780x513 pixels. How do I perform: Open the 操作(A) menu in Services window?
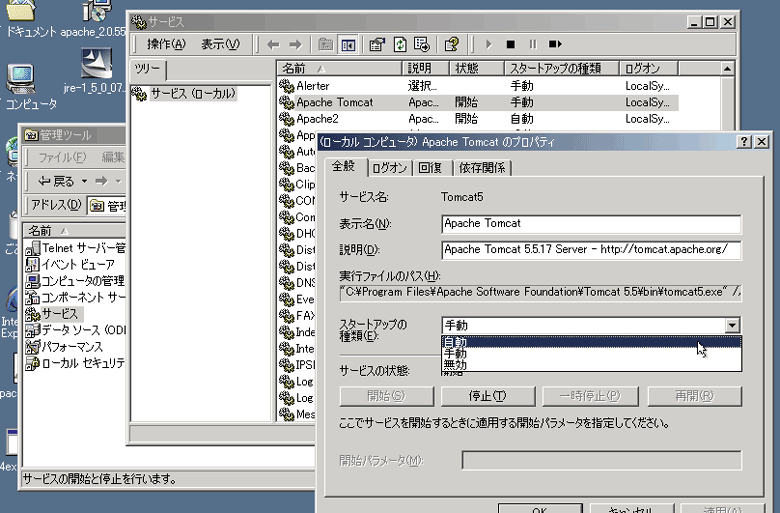(x=166, y=45)
